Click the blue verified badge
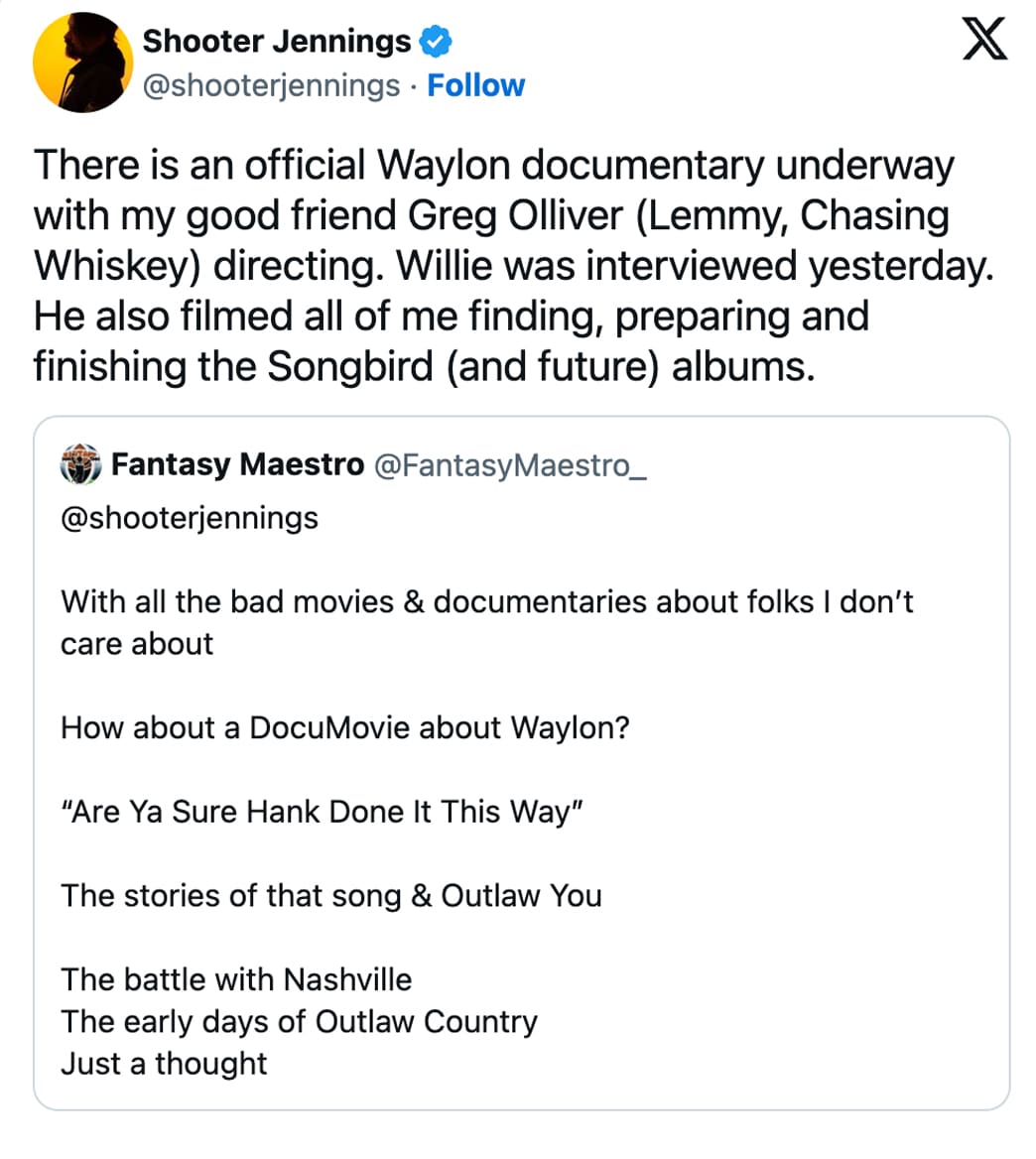Screen dimensions: 1036x1159 click(437, 42)
